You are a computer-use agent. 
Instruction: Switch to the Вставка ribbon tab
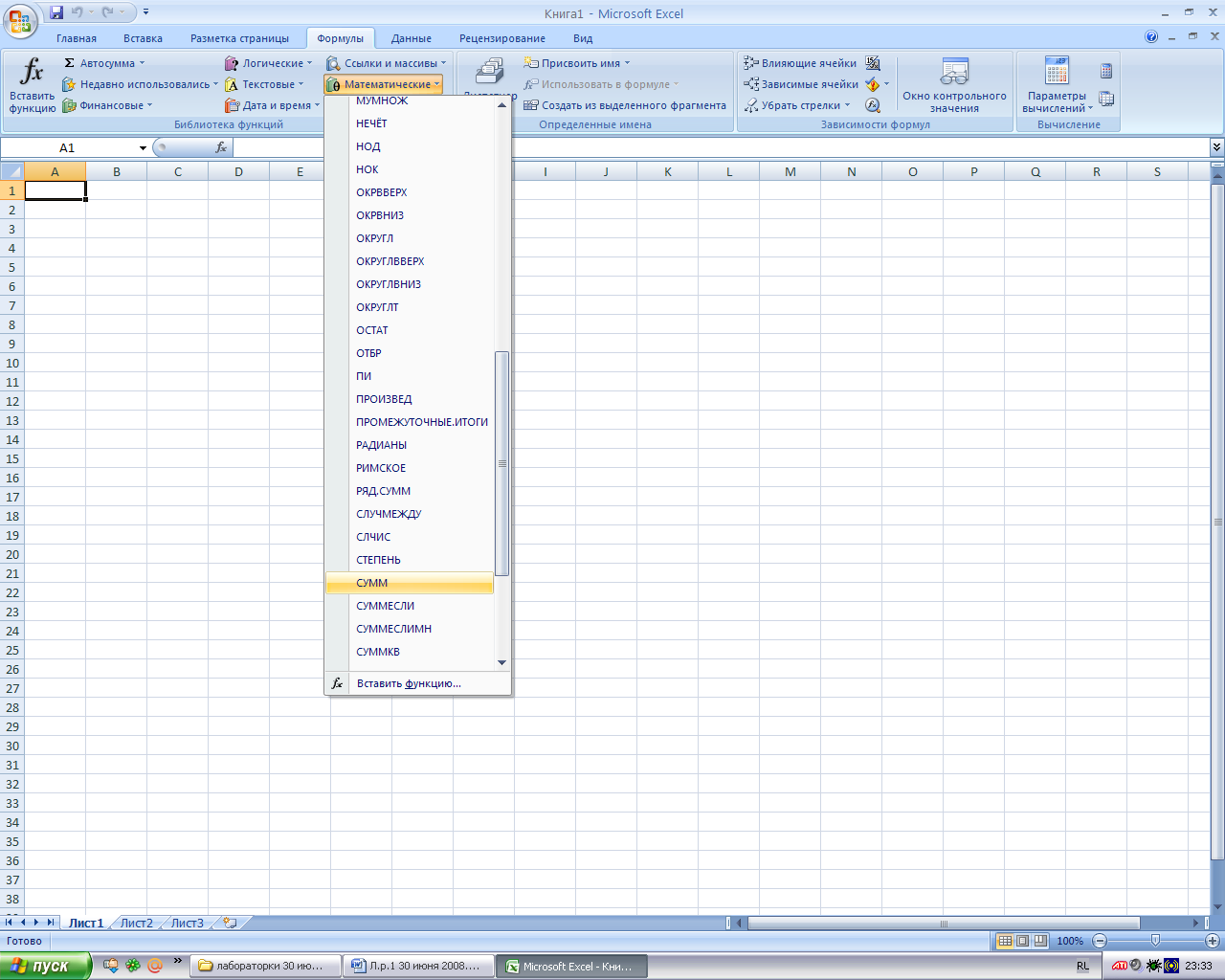point(143,38)
